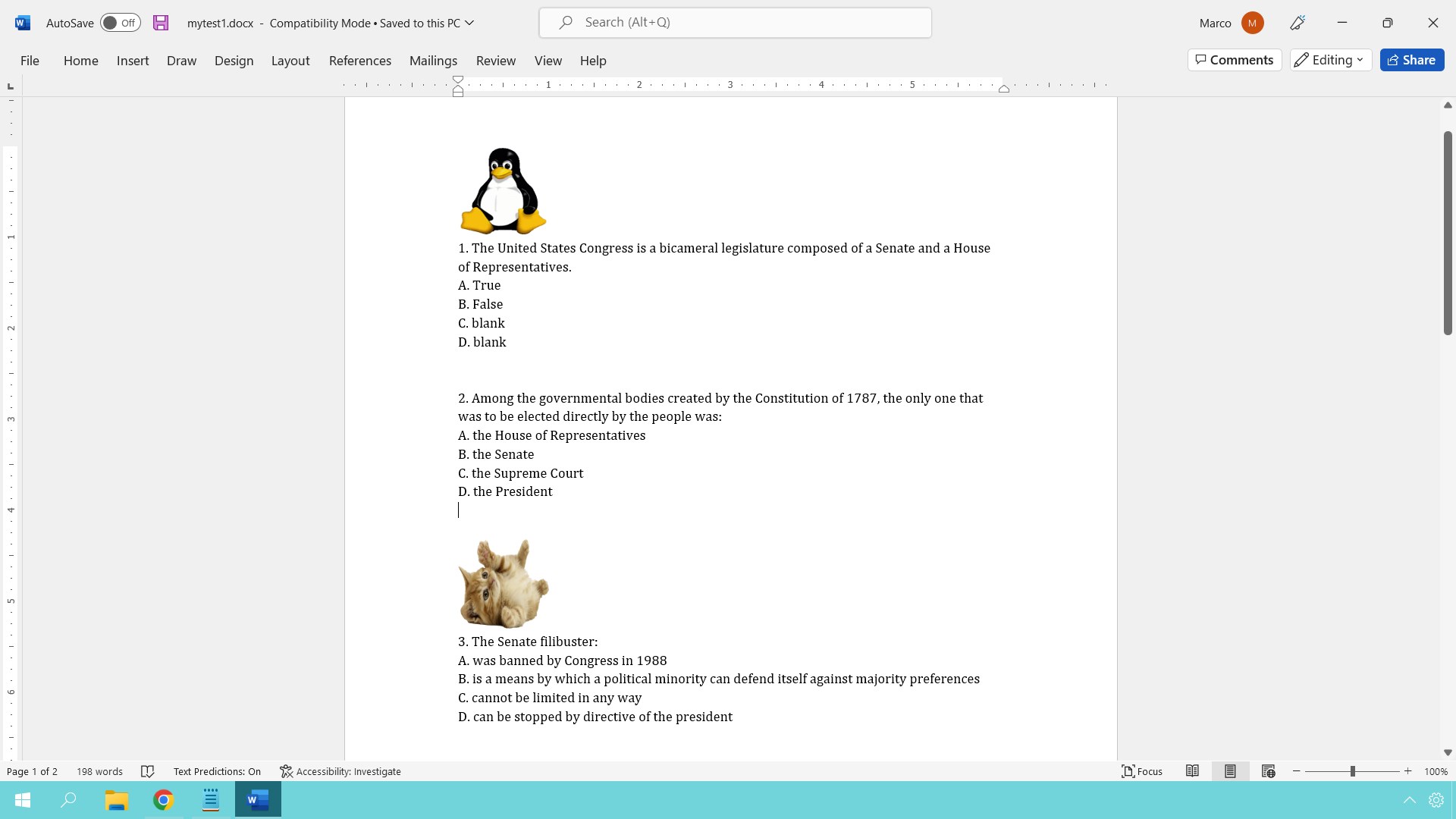Open the Mailings ribbon tab
This screenshot has height=819, width=1456.
point(433,61)
